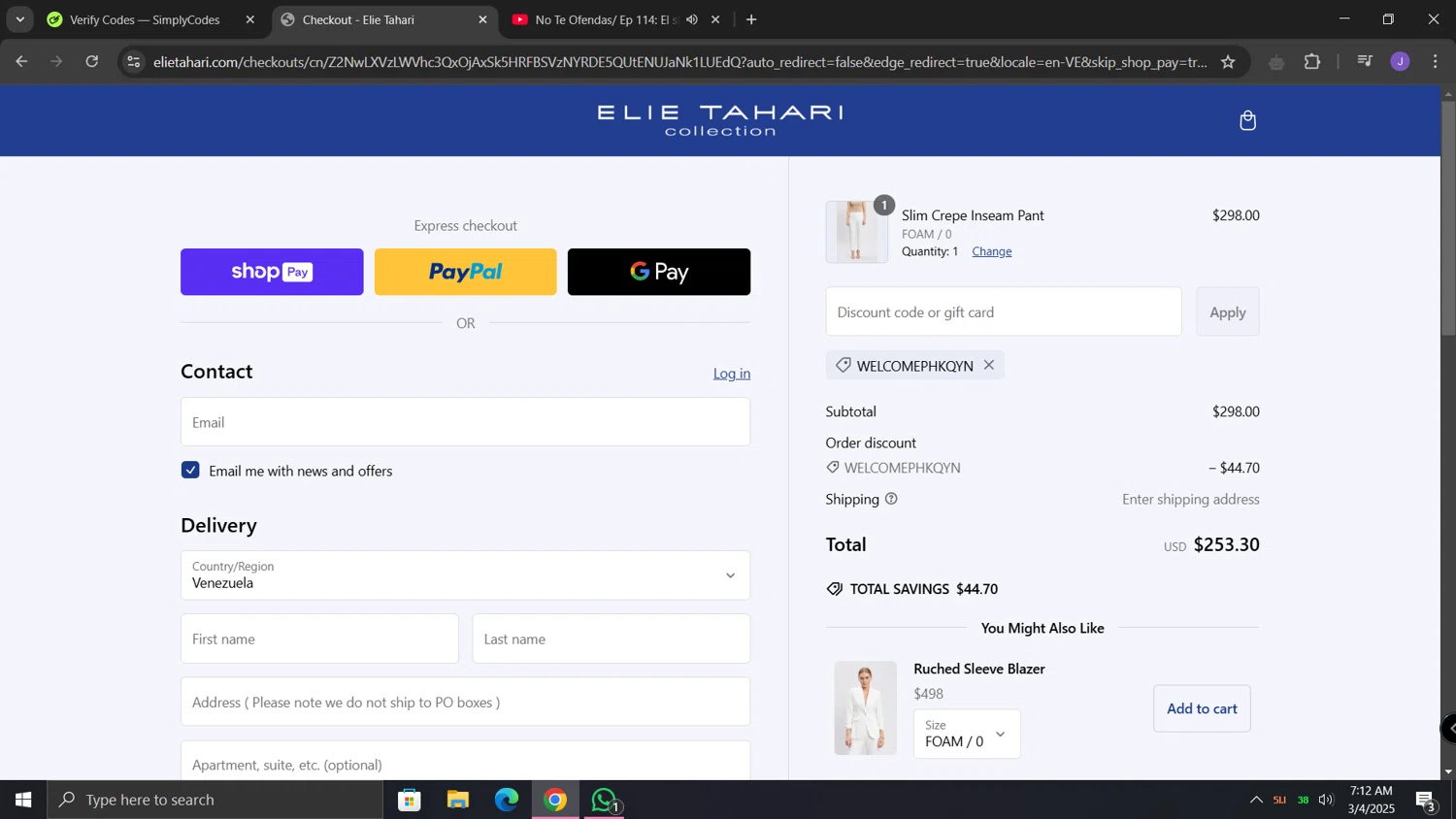Add the Ruched Sleeve Blazer to cart

tap(1202, 708)
